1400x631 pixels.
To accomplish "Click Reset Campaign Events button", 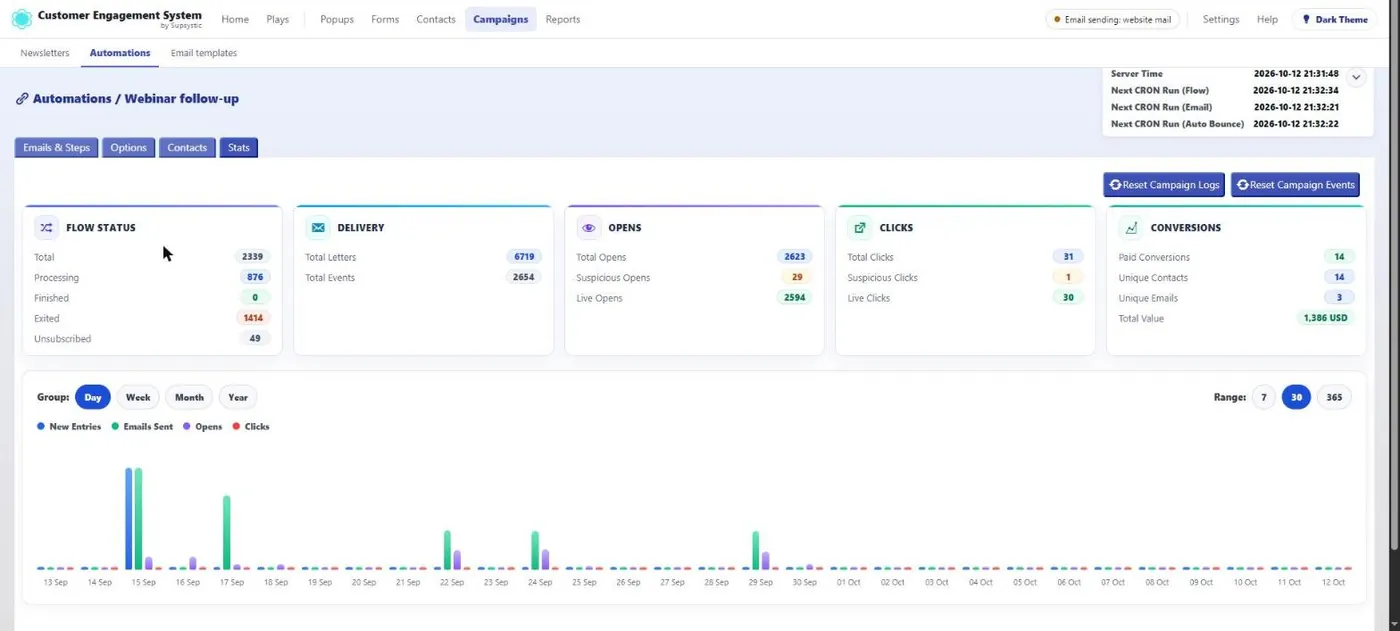I will [x=1295, y=185].
